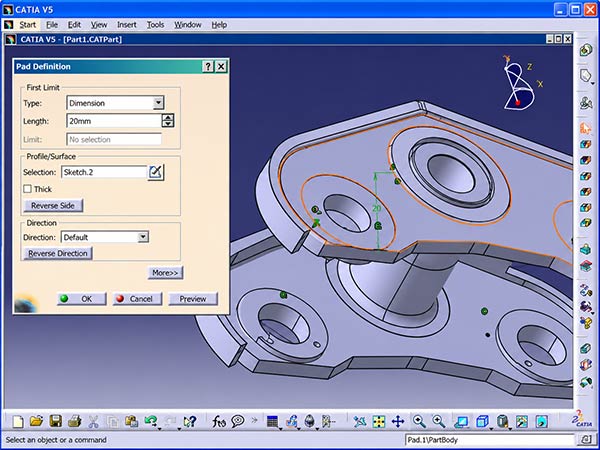
Task: Expand the view mode dropdown under cylinder icon
Action: [510, 428]
